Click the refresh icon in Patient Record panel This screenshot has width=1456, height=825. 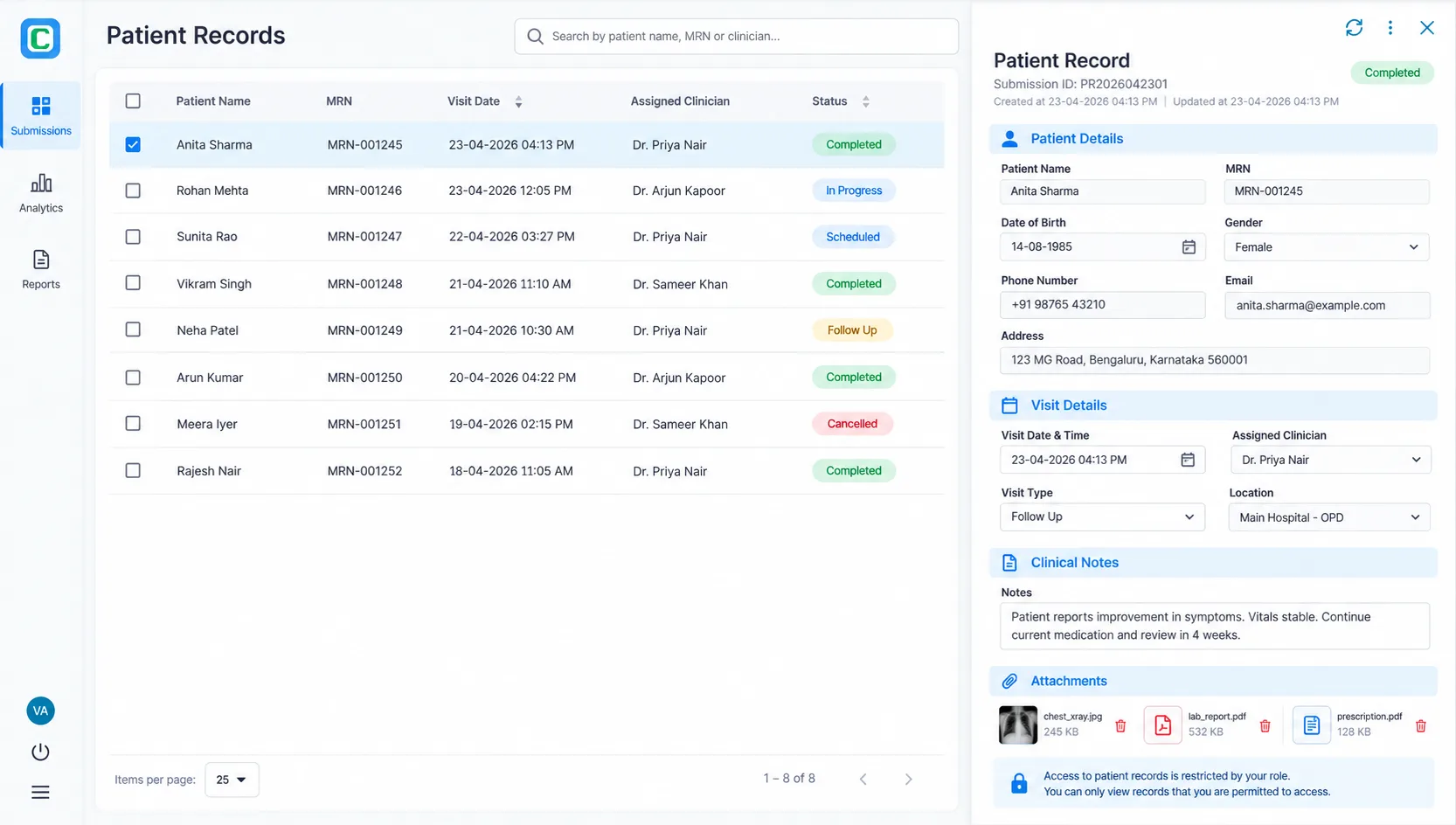1354,28
